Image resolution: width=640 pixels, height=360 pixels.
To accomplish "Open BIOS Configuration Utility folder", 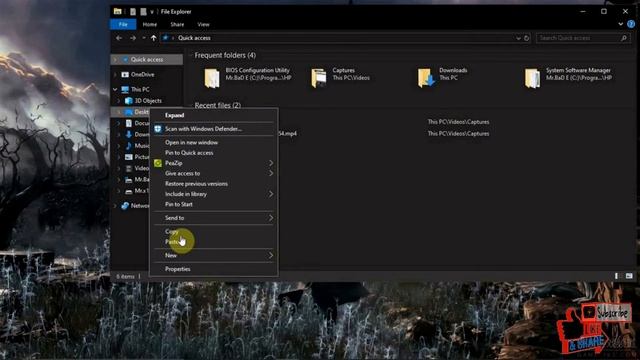I will click(x=248, y=78).
